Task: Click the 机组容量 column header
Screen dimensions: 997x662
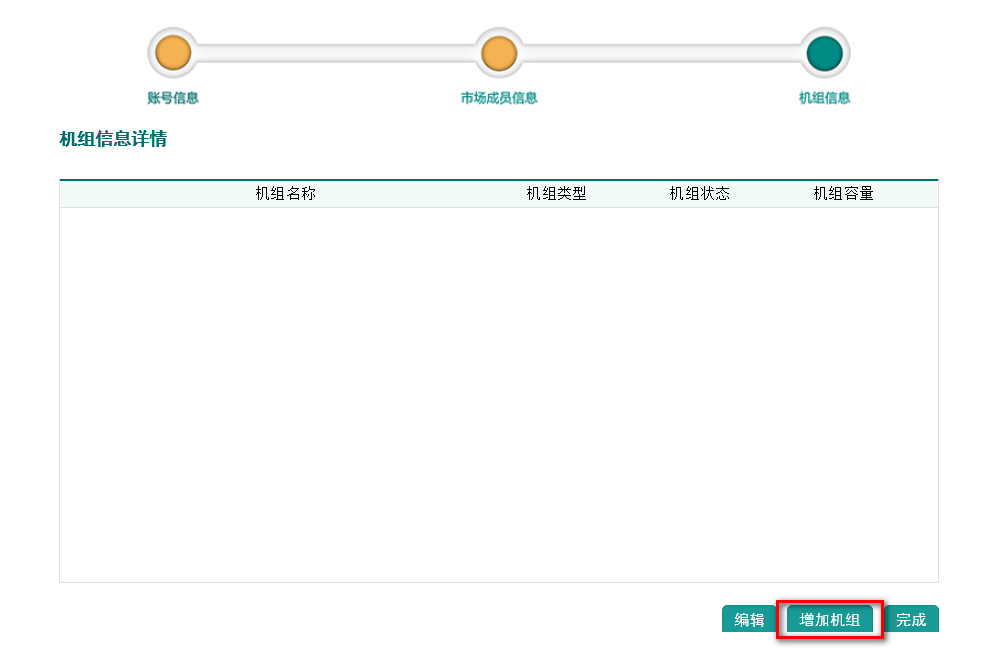Action: tap(843, 194)
